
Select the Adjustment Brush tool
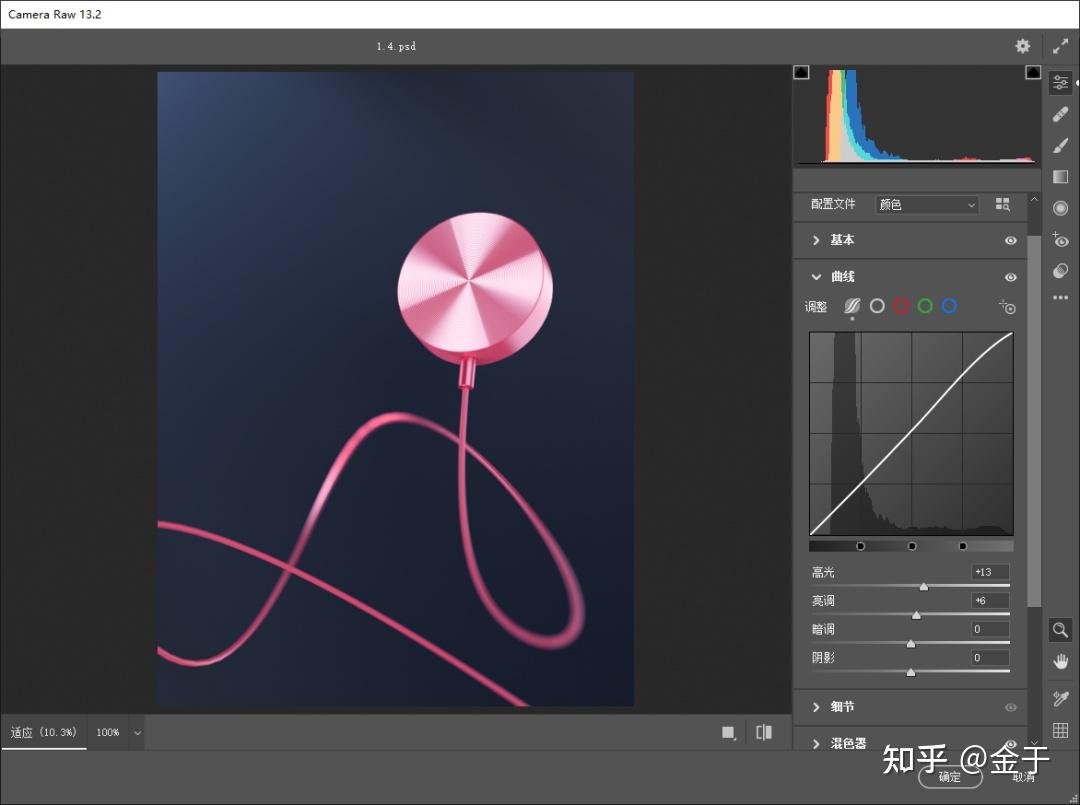[1061, 146]
